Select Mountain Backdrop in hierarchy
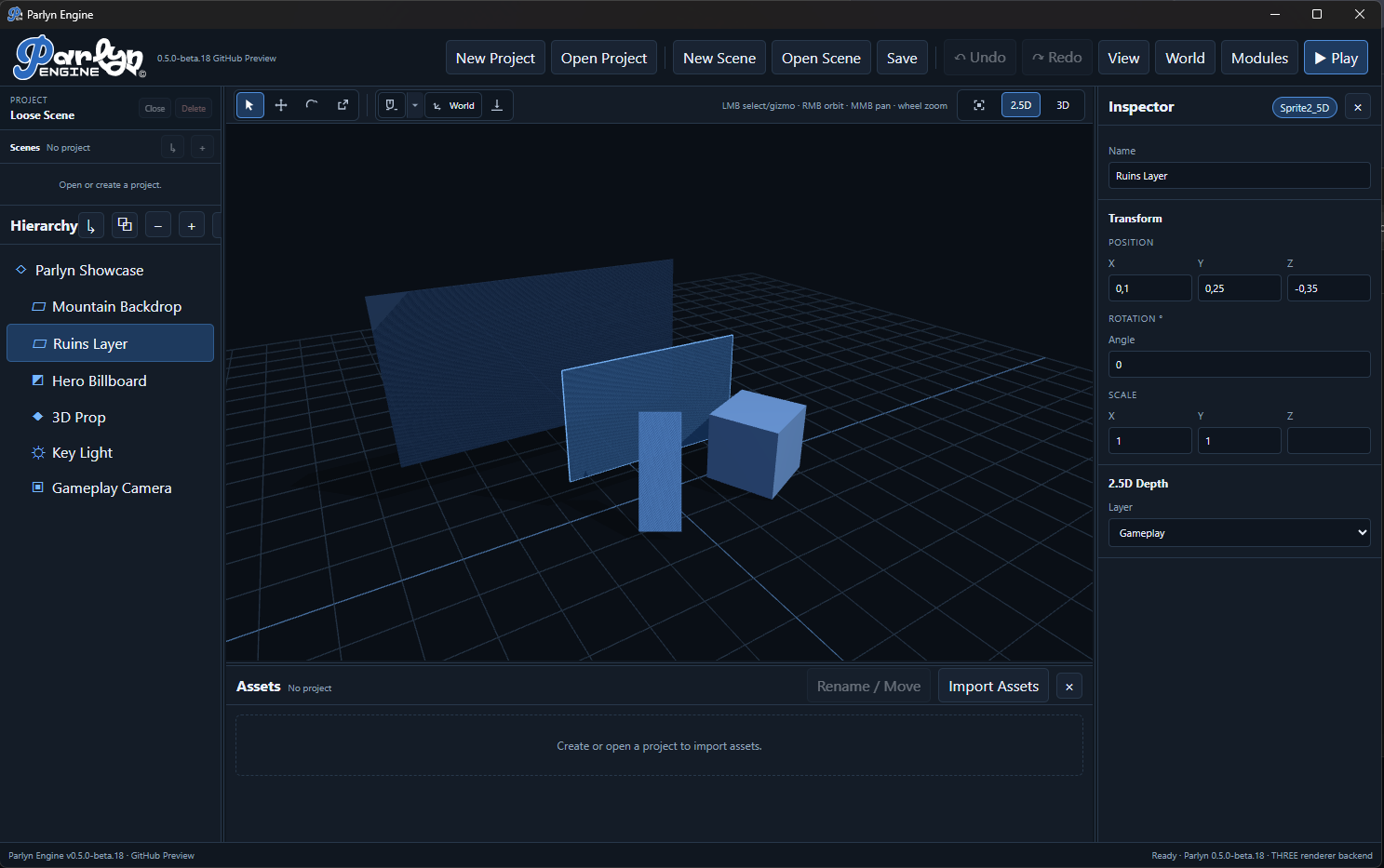 pyautogui.click(x=110, y=306)
